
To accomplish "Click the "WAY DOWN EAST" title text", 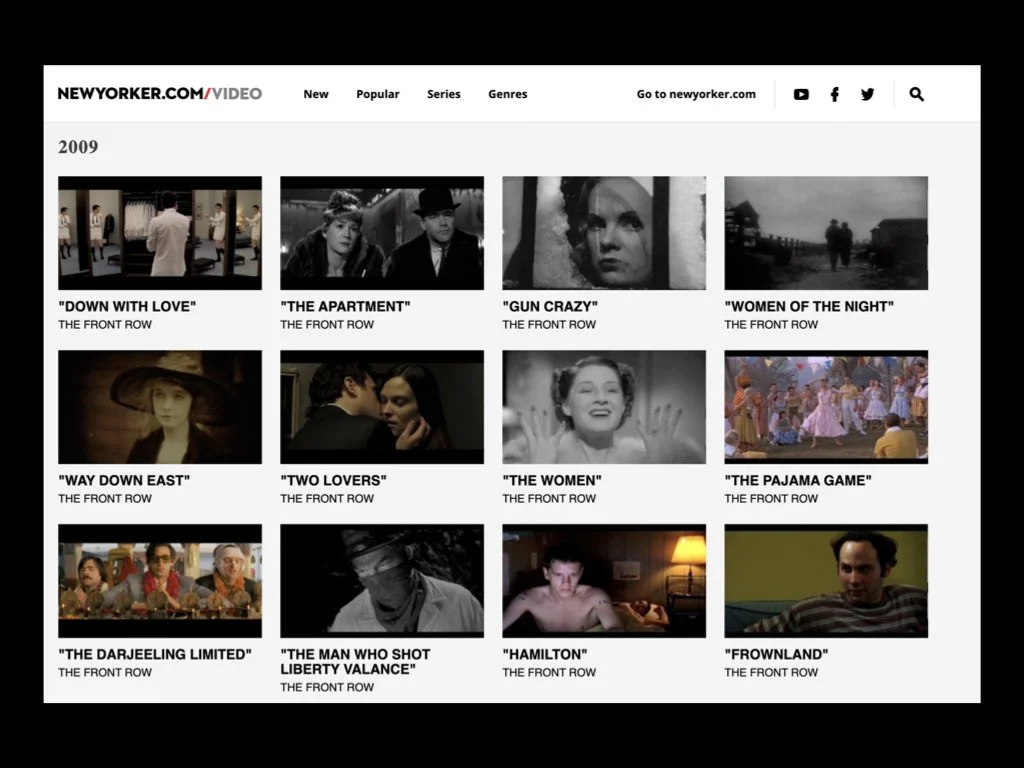I will pyautogui.click(x=124, y=480).
